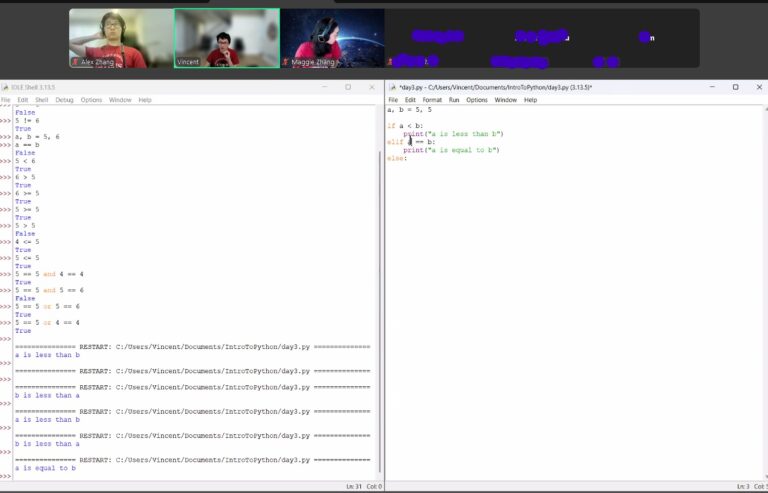Maximize the IDLE Shell window
Screen dimensions: 768x493
point(348,87)
